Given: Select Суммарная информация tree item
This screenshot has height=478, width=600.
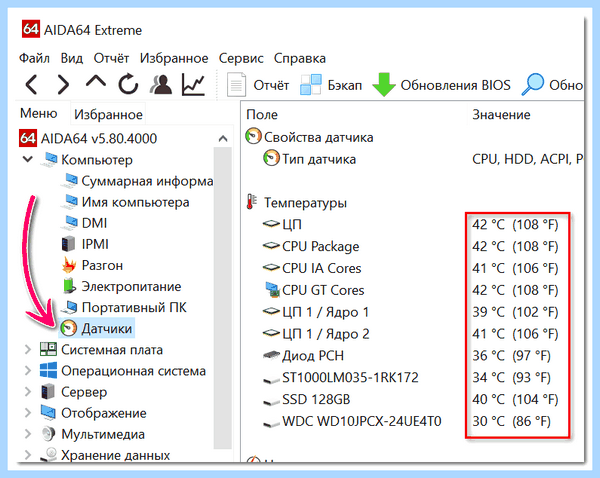Looking at the screenshot, I should pos(147,181).
